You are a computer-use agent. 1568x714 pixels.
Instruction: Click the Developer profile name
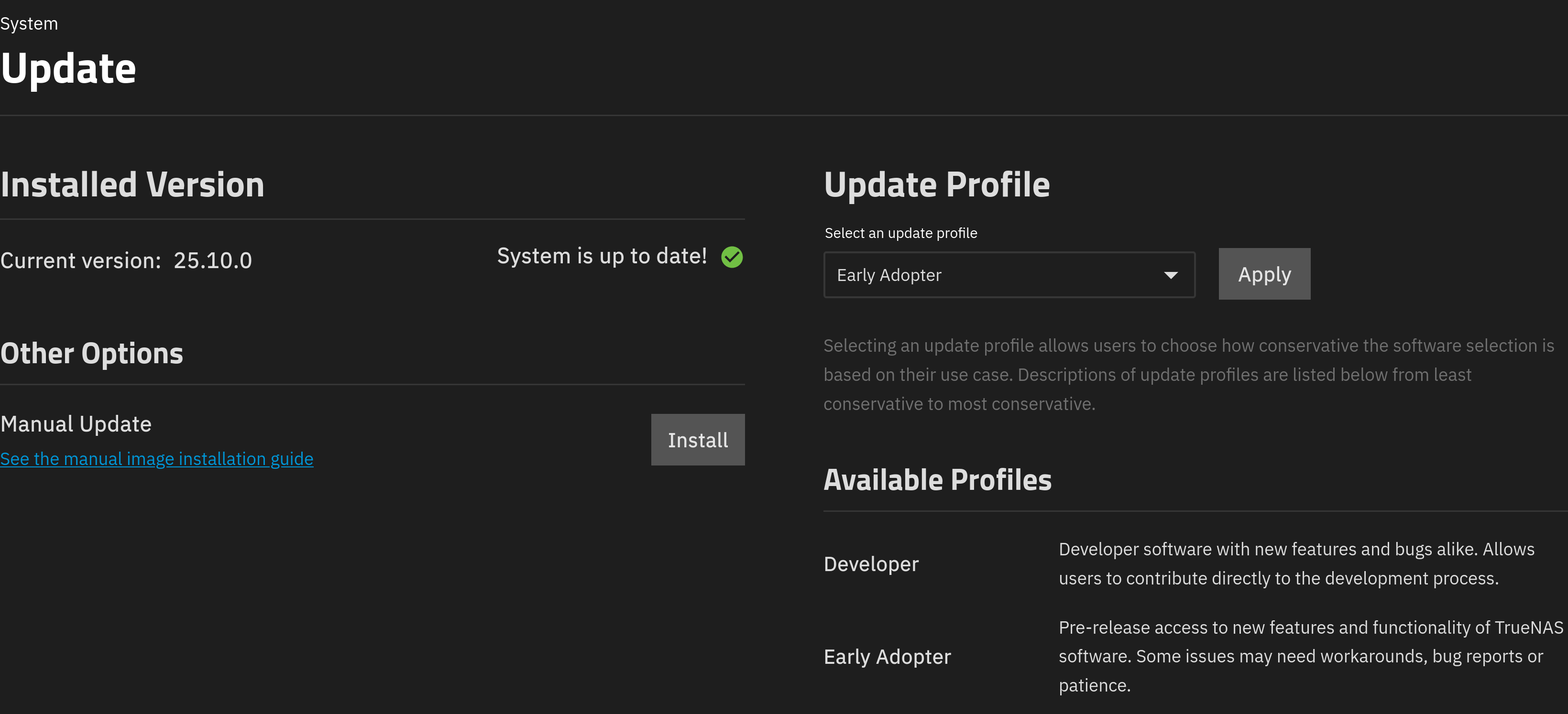870,564
